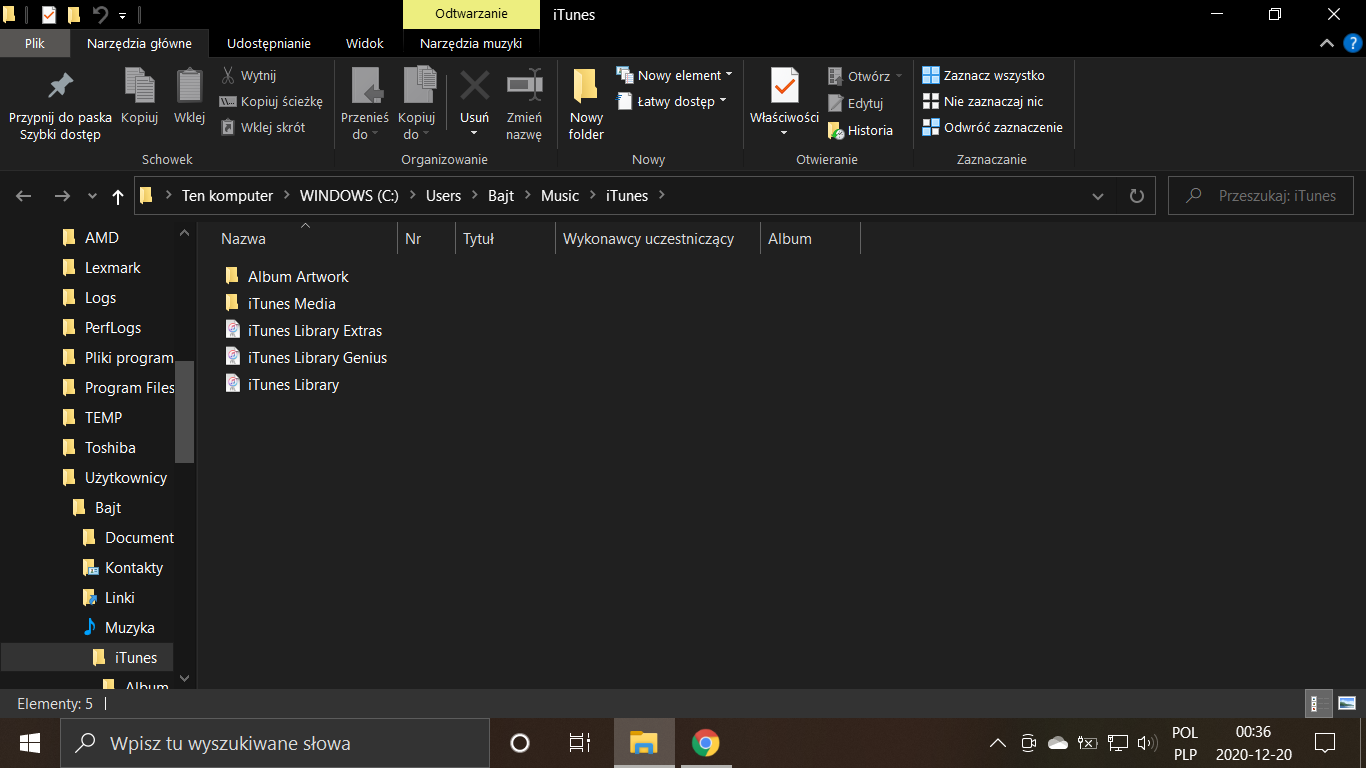Screen dimensions: 1366x768
Task: Select the Odtwarzanie contextual tab
Action: [471, 14]
